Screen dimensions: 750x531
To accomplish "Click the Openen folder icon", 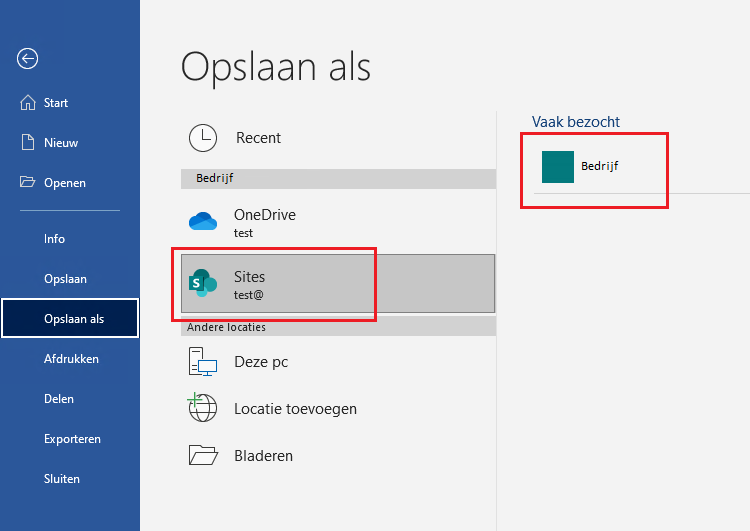I will click(27, 183).
